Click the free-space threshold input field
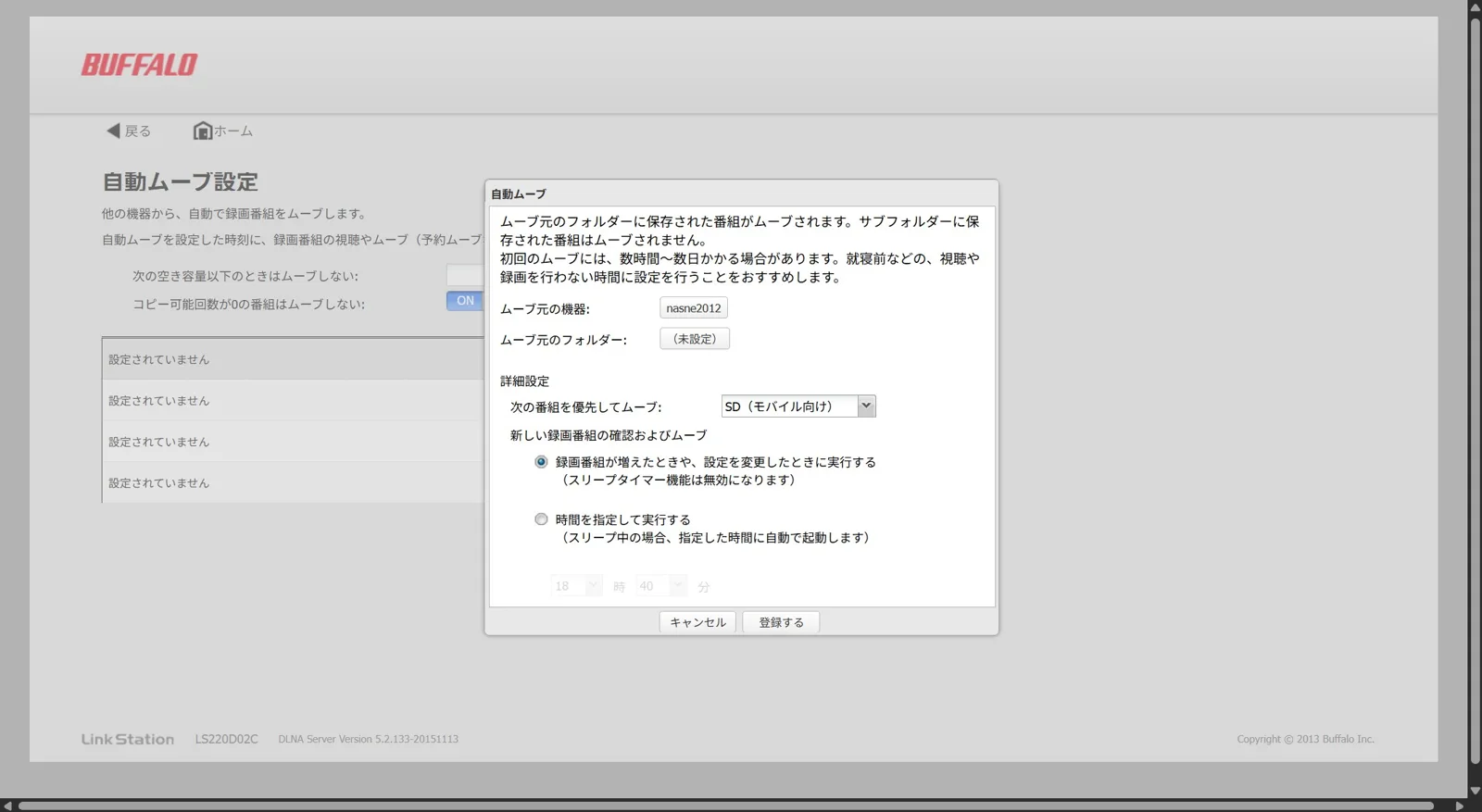 (465, 275)
